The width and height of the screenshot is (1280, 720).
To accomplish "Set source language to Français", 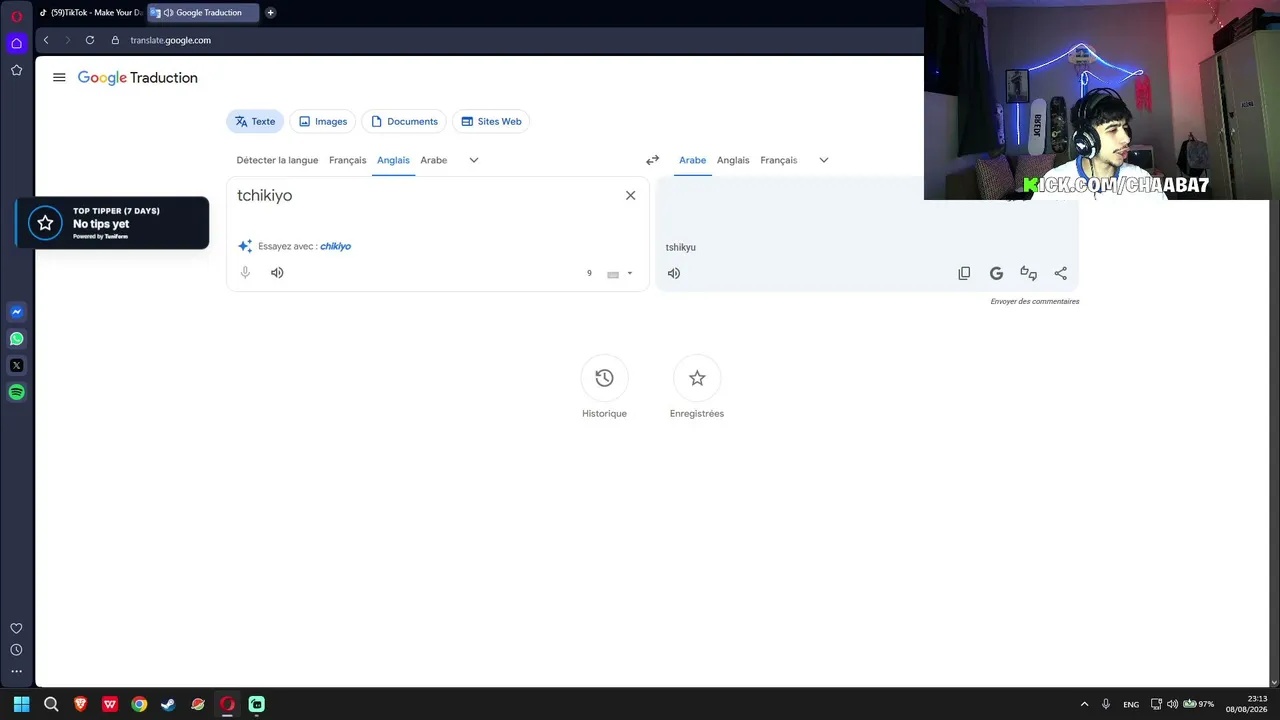I will tap(348, 160).
